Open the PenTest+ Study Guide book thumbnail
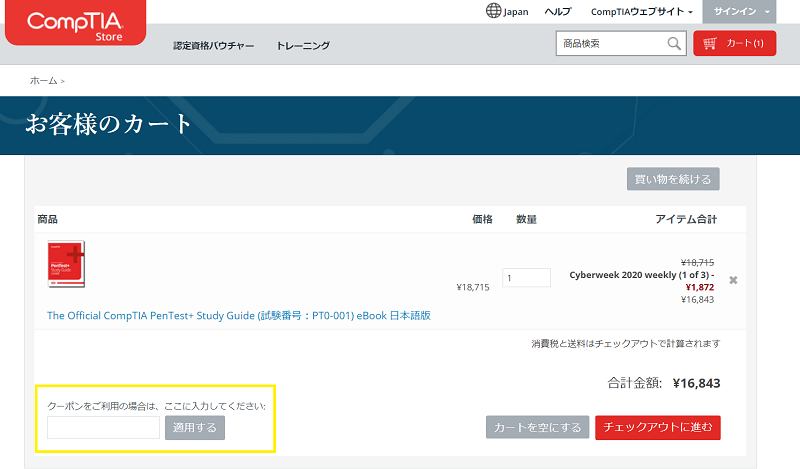Screen dimensions: 800x469 coord(66,264)
